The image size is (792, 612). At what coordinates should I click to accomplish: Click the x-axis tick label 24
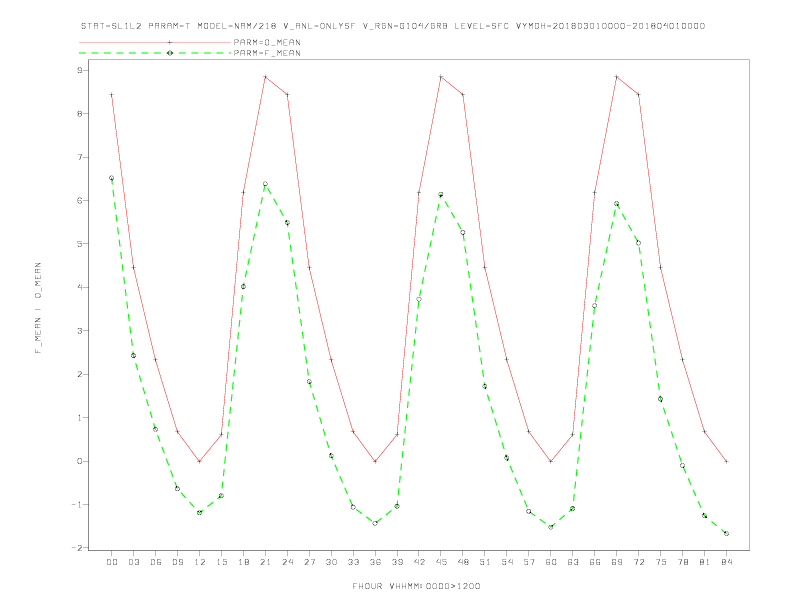point(287,562)
